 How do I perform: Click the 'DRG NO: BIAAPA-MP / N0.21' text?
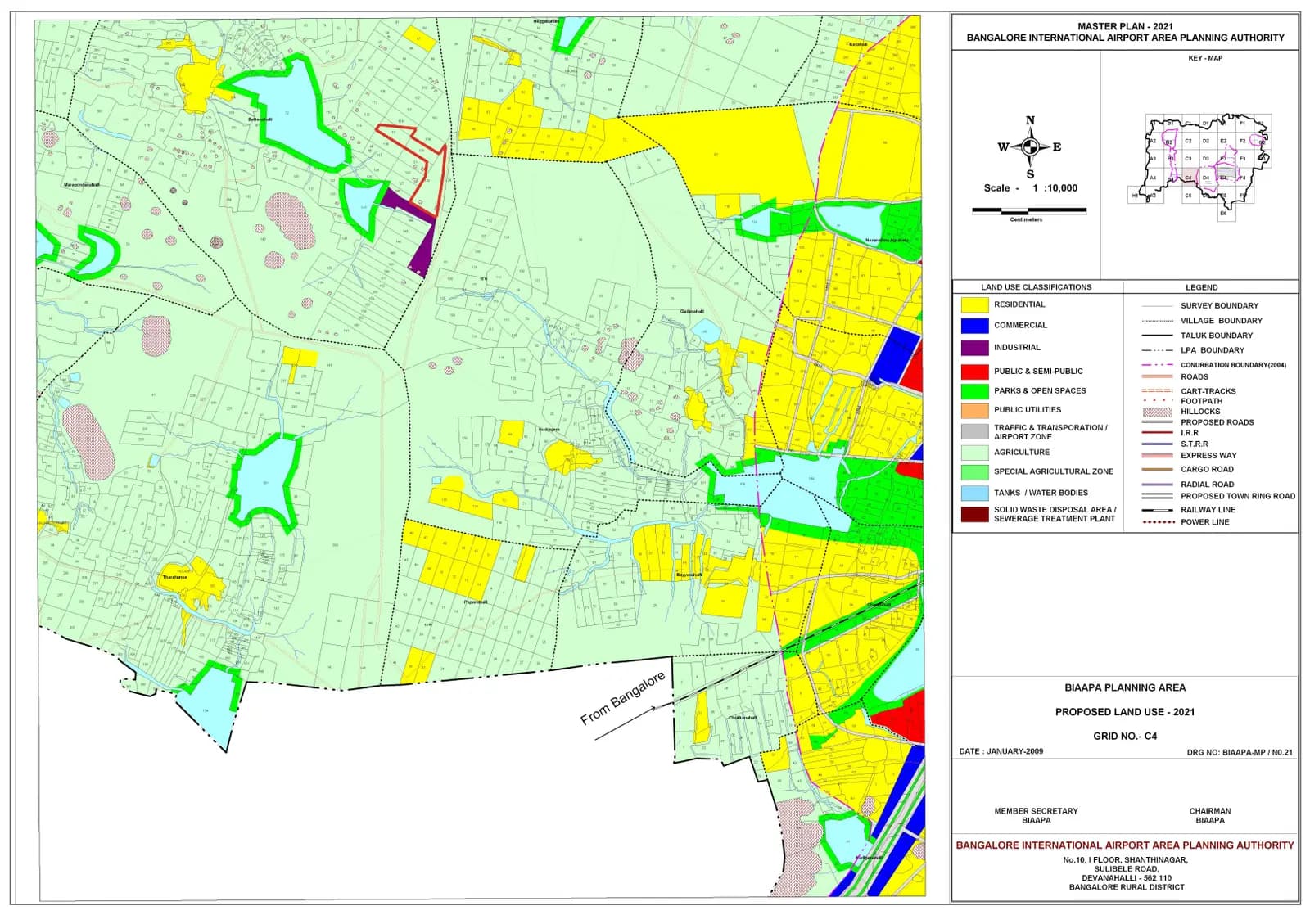[x=1240, y=752]
